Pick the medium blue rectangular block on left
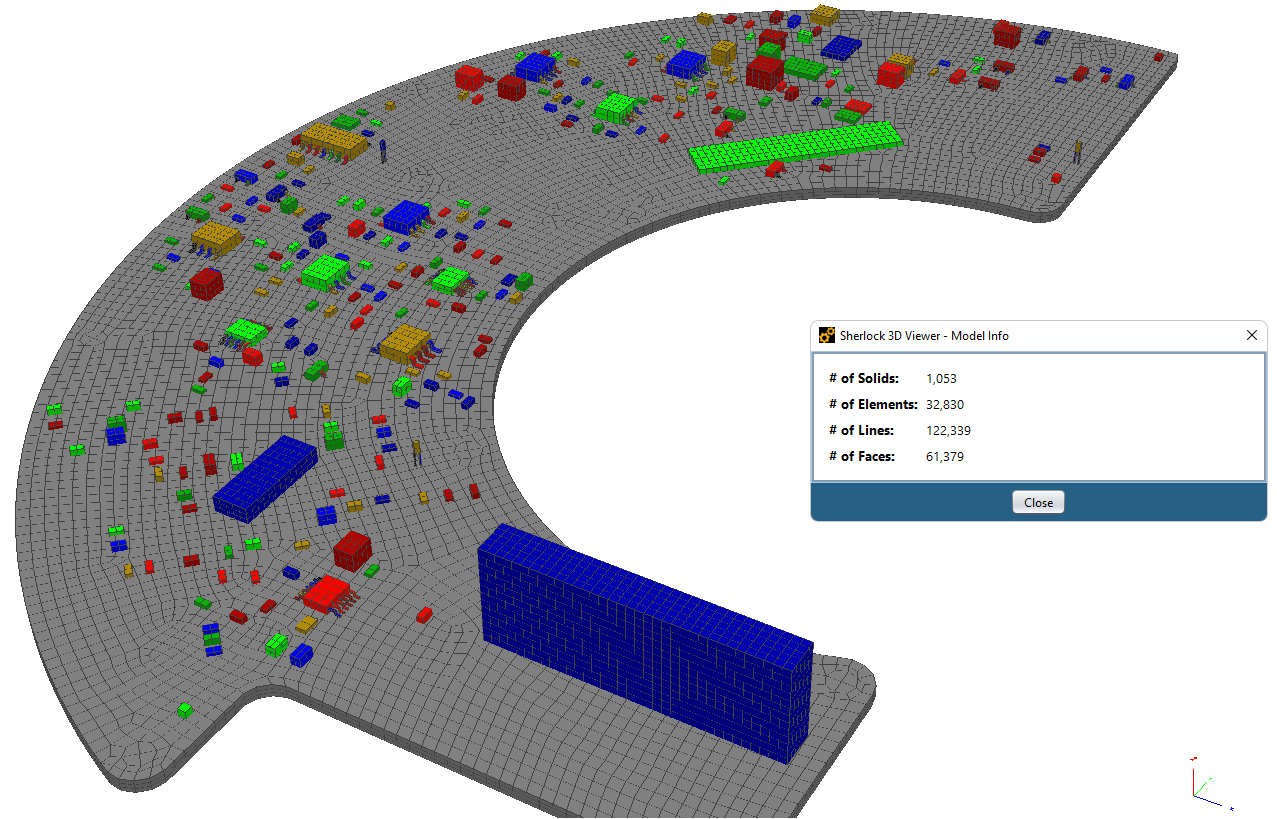Image resolution: width=1277 pixels, height=819 pixels. 264,478
